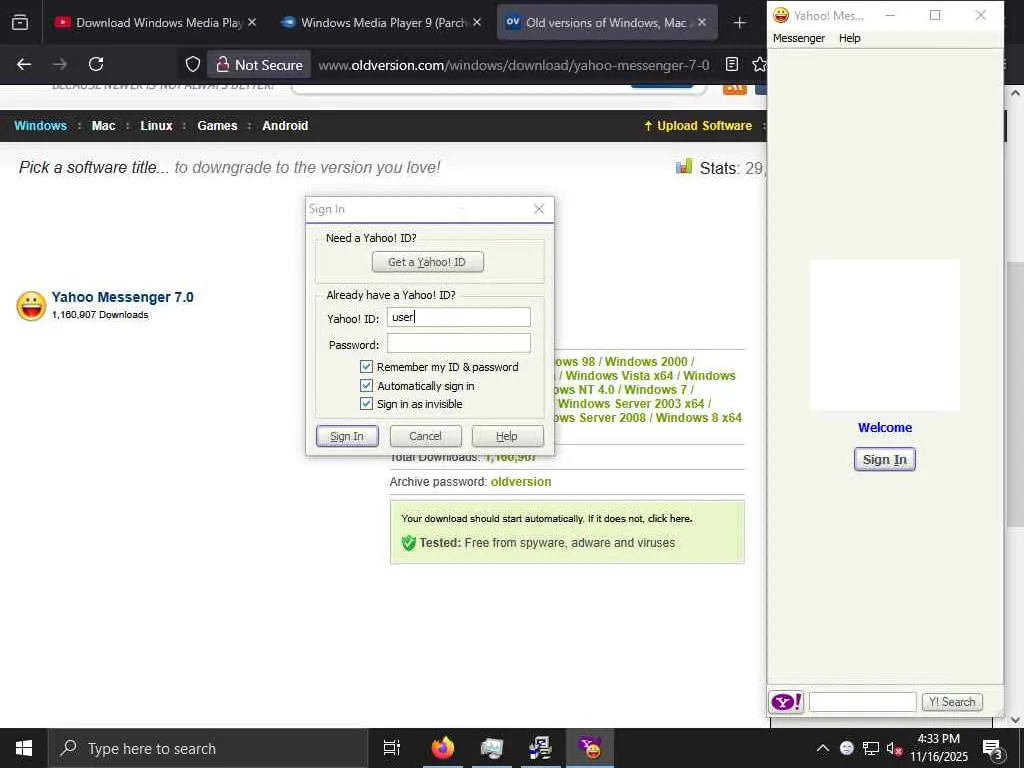1024x768 pixels.
Task: Click Sign In button in the dialog
Action: point(347,436)
